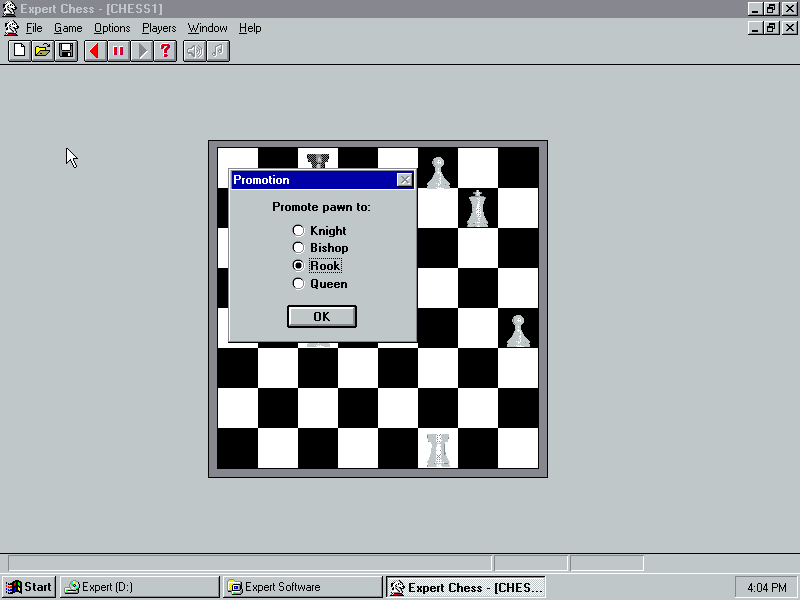Open the Help menu

click(x=250, y=28)
